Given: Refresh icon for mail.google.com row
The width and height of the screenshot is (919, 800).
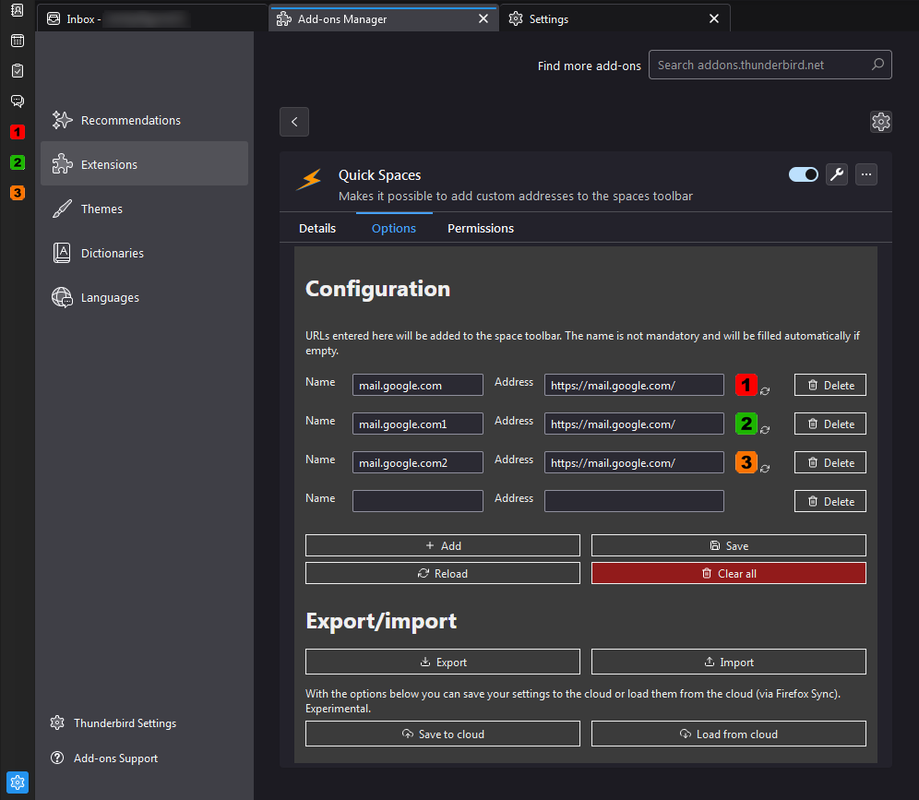Looking at the screenshot, I should (765, 391).
